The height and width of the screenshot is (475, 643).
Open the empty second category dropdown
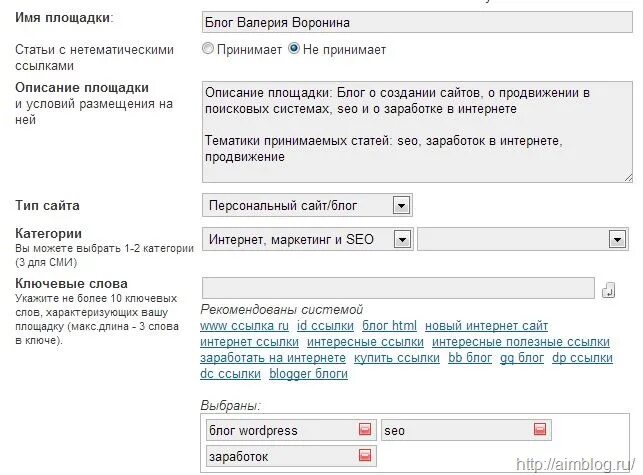coord(523,239)
